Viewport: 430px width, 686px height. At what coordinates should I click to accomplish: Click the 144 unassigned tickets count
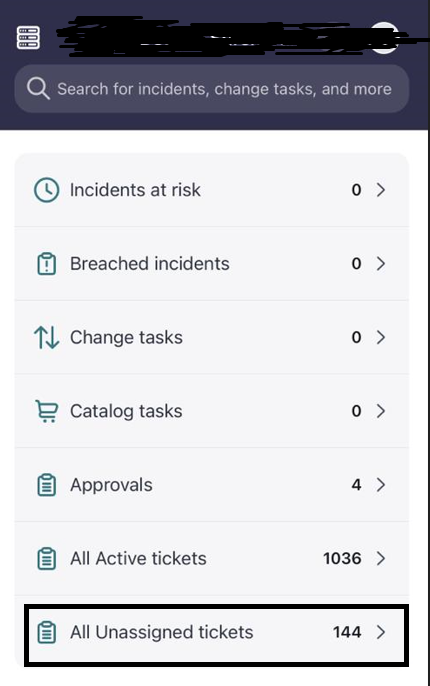click(347, 632)
